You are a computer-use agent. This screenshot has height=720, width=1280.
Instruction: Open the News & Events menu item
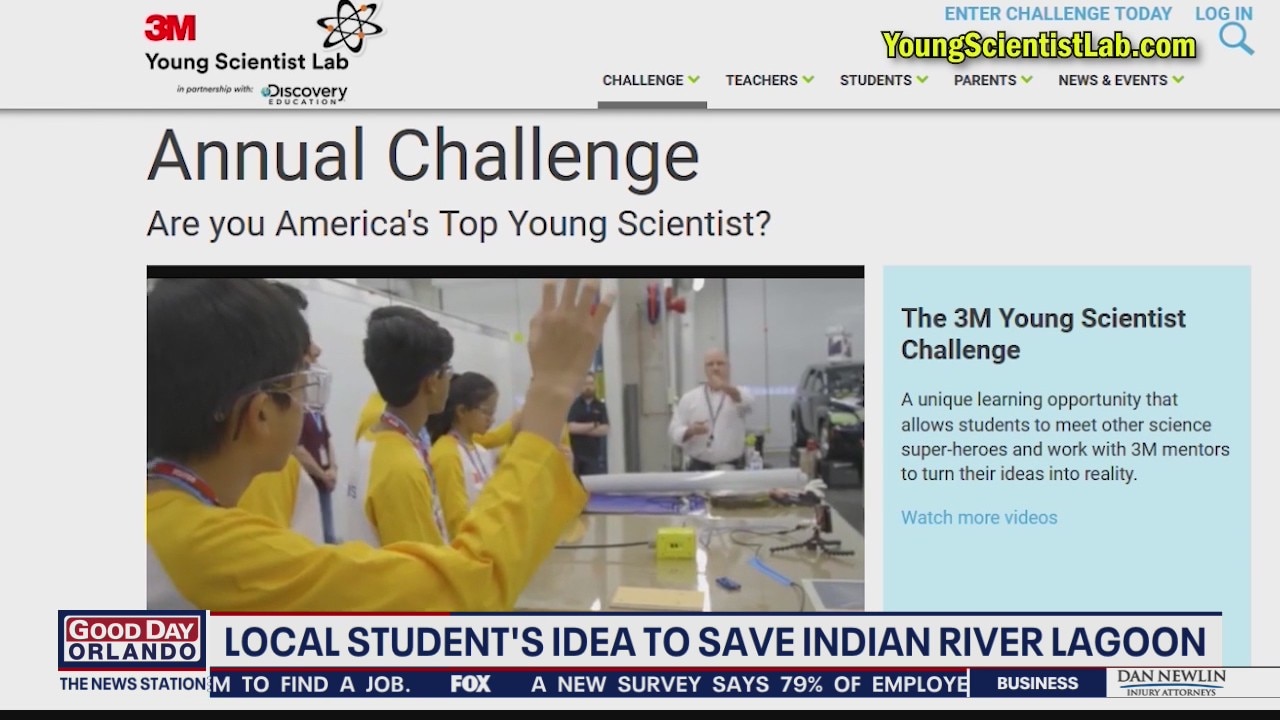pos(1113,80)
